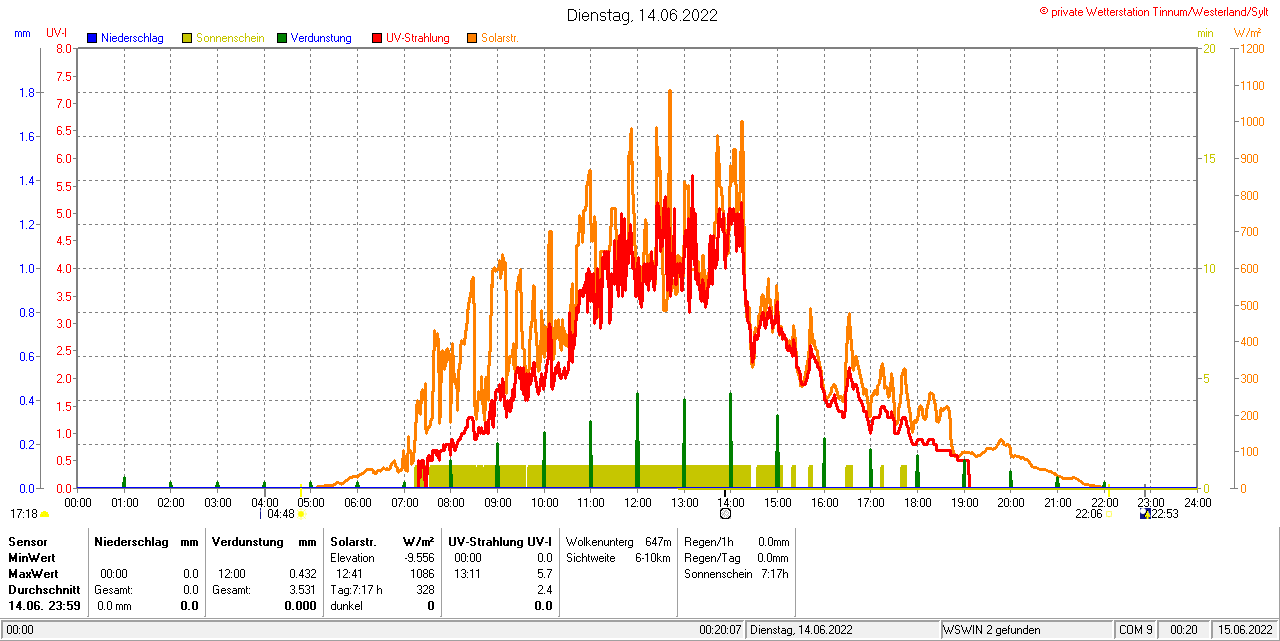Click the yellow sunrise dot beside 04:48

[x=300, y=514]
